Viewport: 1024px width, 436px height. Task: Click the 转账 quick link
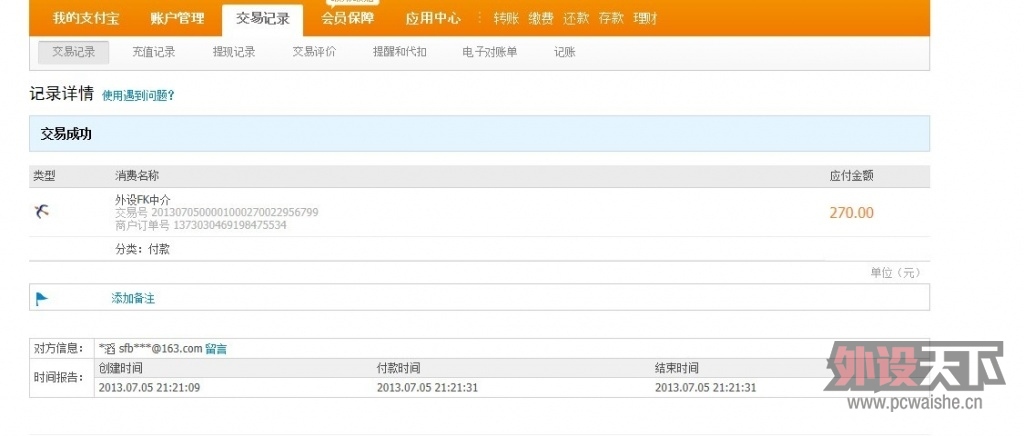507,18
